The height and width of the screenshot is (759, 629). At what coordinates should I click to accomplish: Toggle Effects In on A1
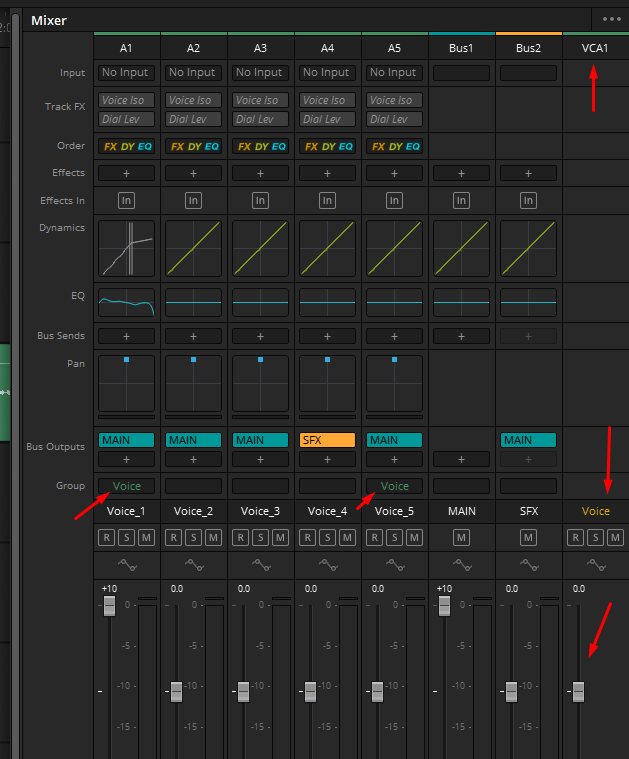click(126, 200)
